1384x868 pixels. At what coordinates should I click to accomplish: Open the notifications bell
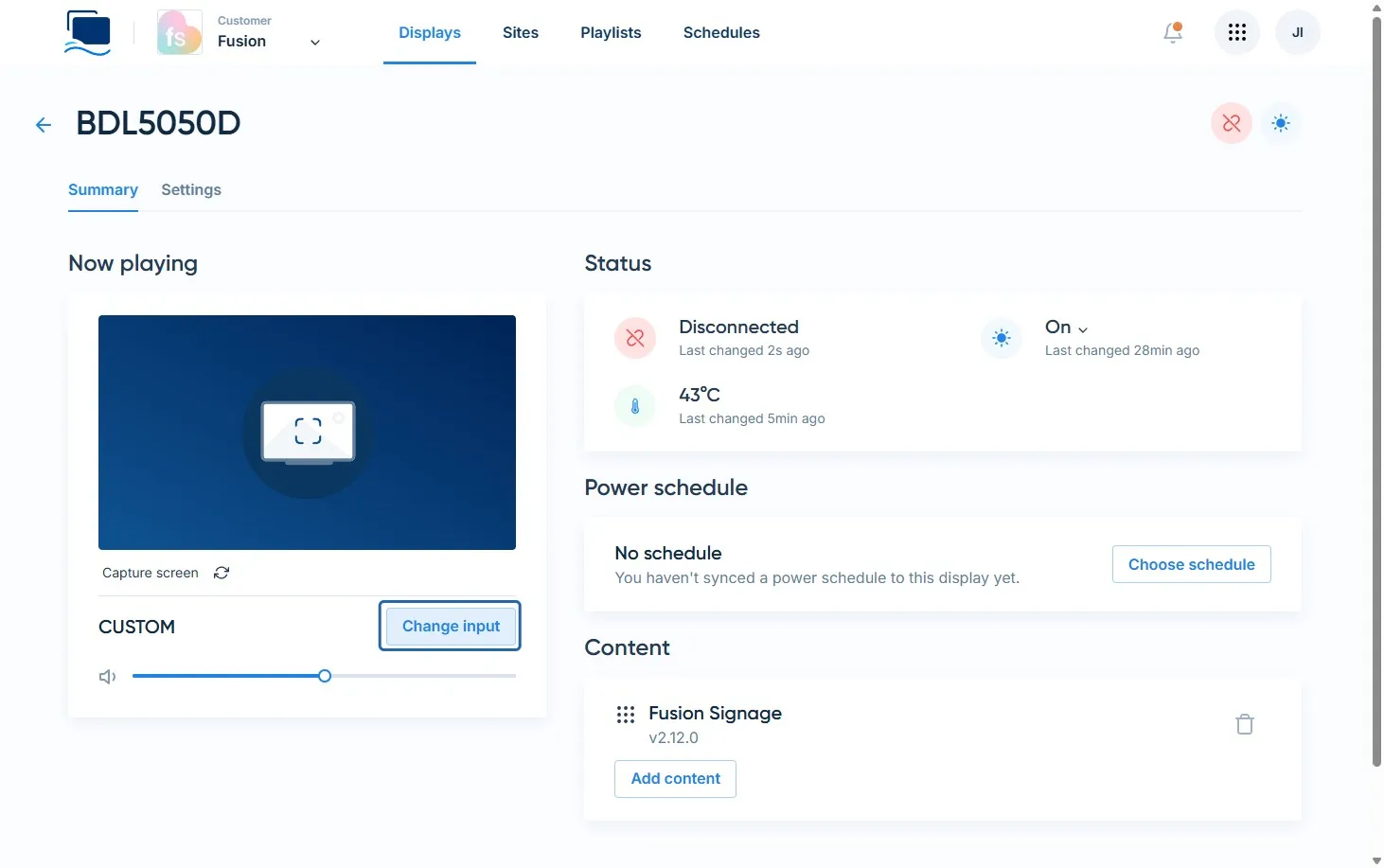click(1173, 32)
